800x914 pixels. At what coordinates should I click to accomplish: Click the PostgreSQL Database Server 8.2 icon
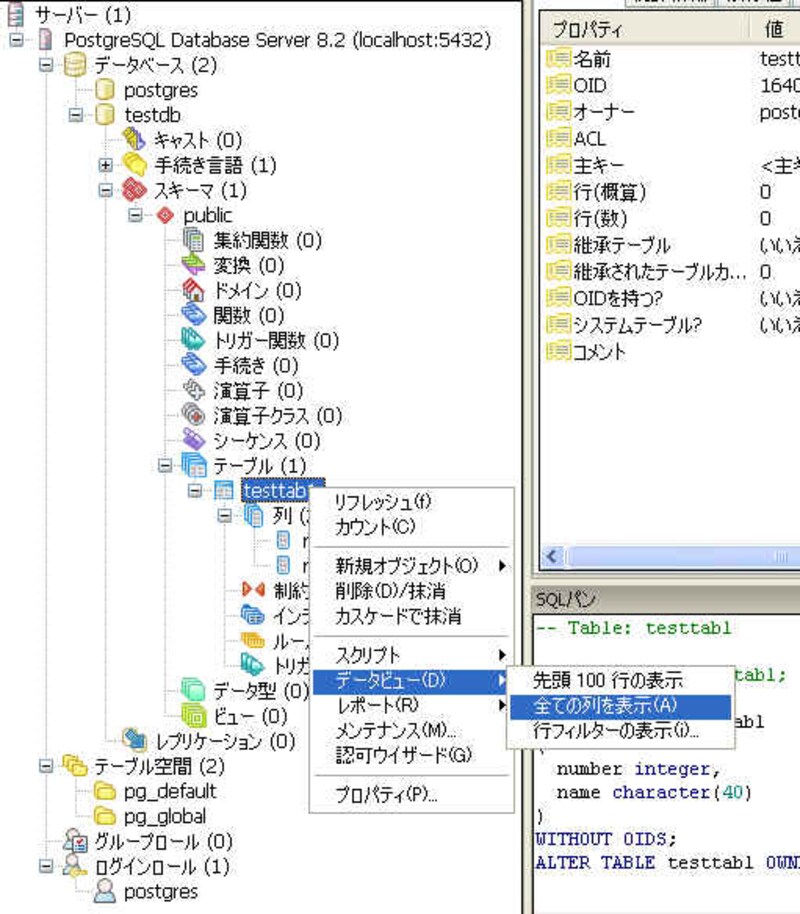(x=45, y=41)
